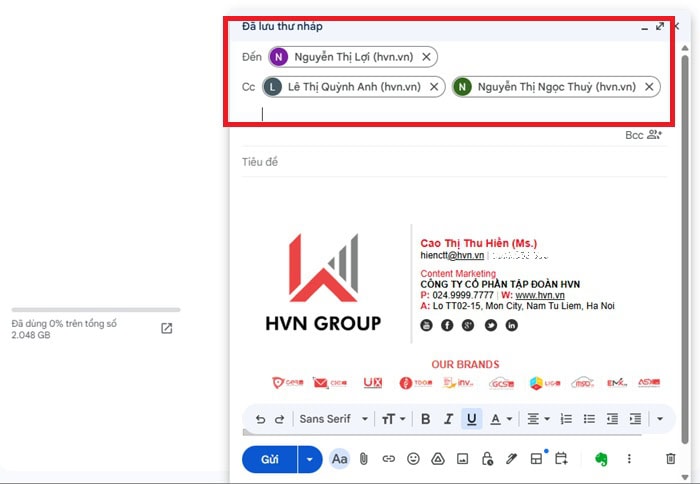Click the blue Gửi send button
The image size is (700, 484).
tap(270, 459)
